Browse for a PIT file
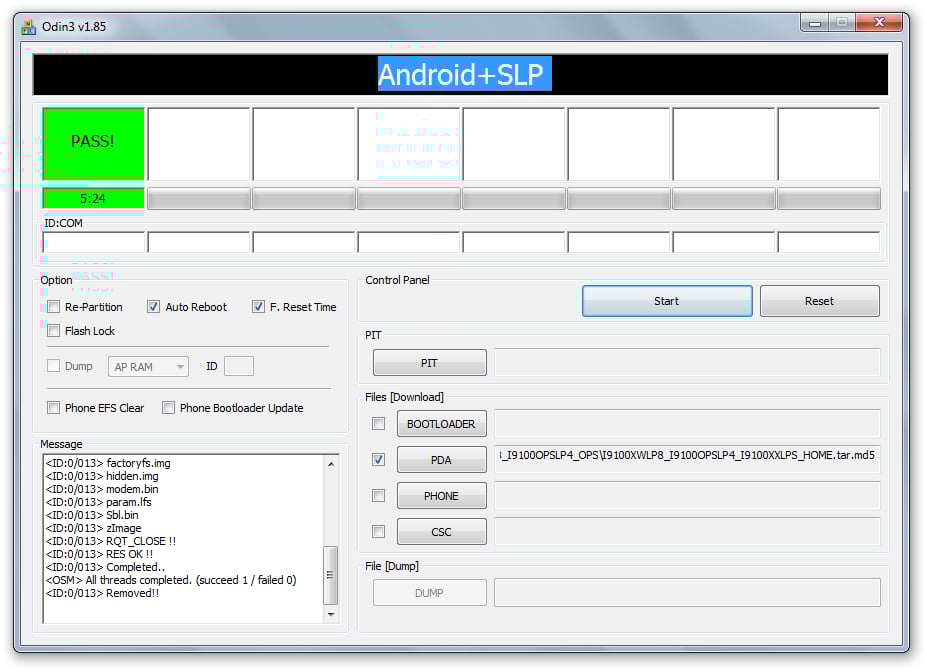Screen dimensions: 927x672 [x=429, y=363]
